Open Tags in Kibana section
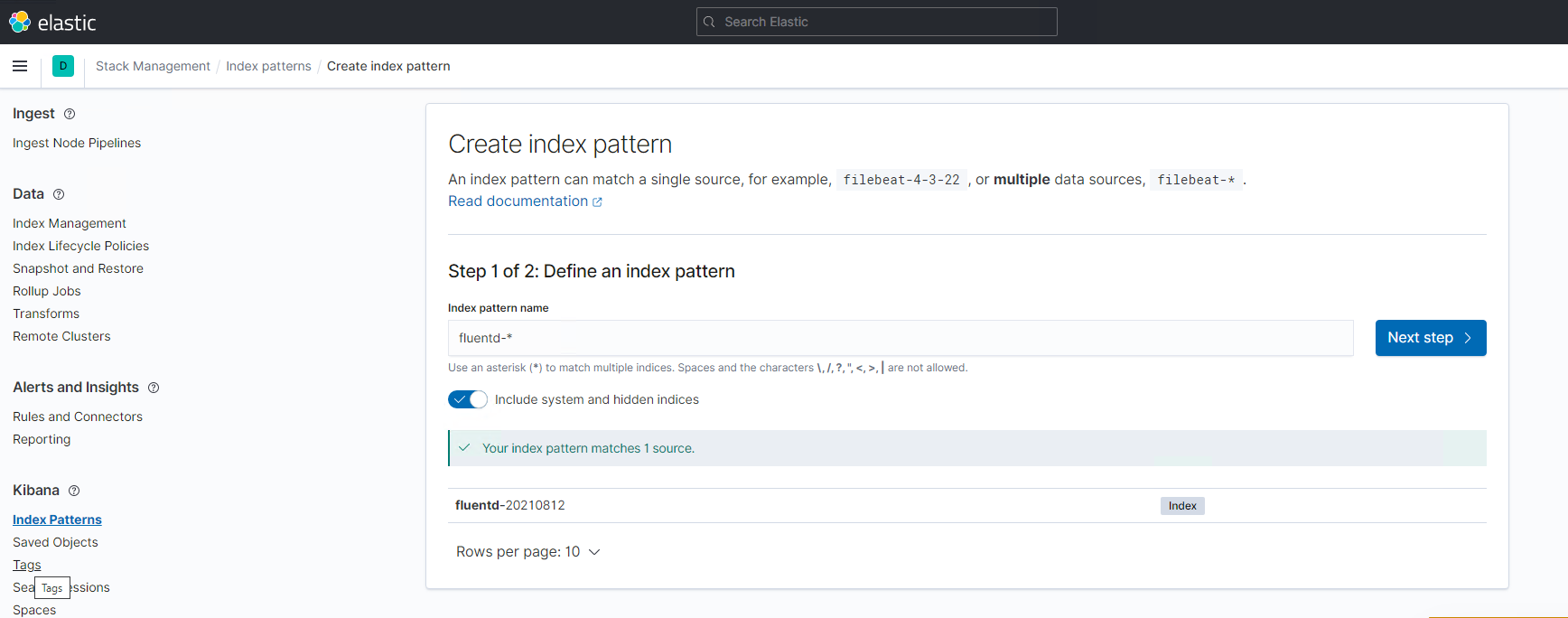This screenshot has height=618, width=1568. (x=27, y=565)
